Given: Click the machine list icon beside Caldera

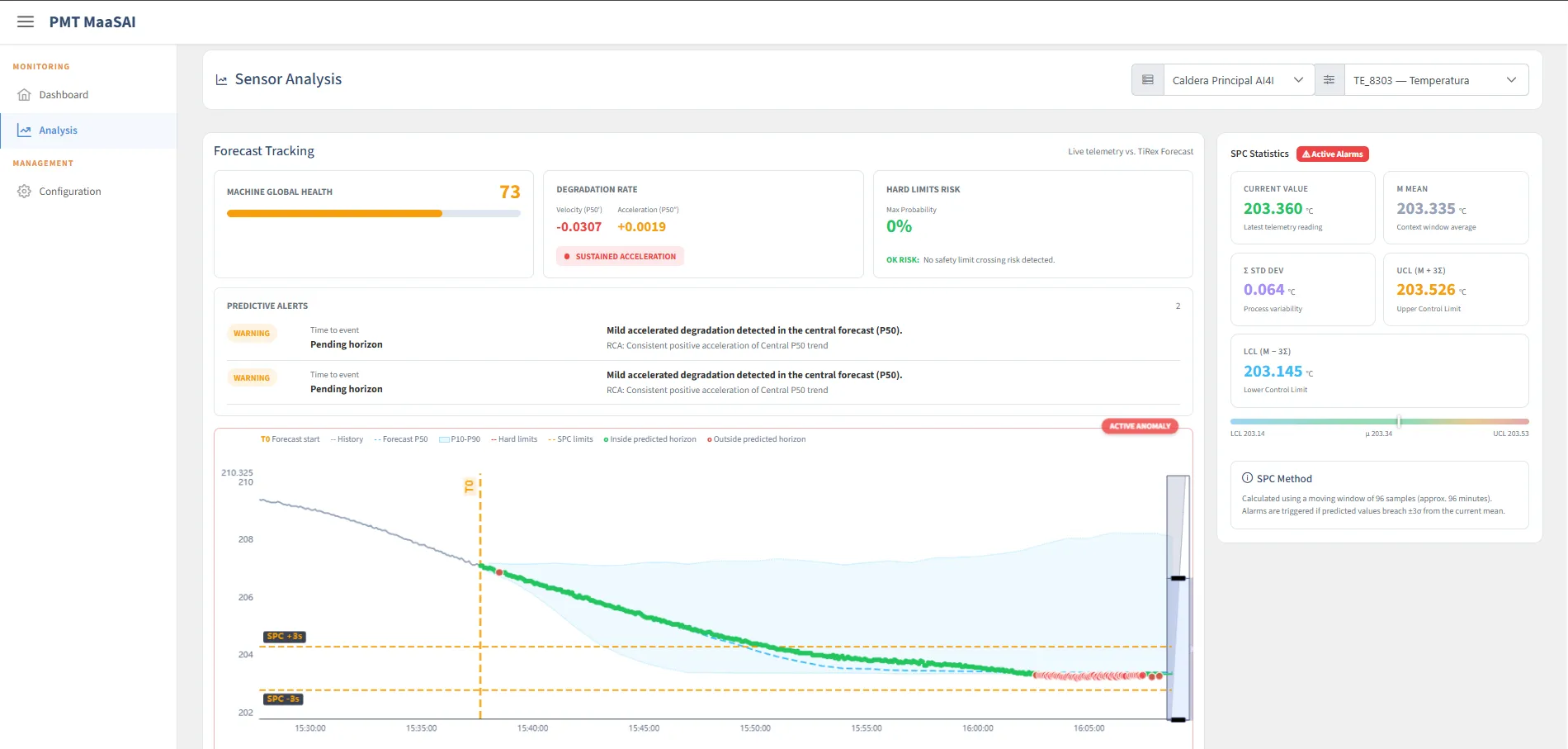Looking at the screenshot, I should click(1147, 80).
